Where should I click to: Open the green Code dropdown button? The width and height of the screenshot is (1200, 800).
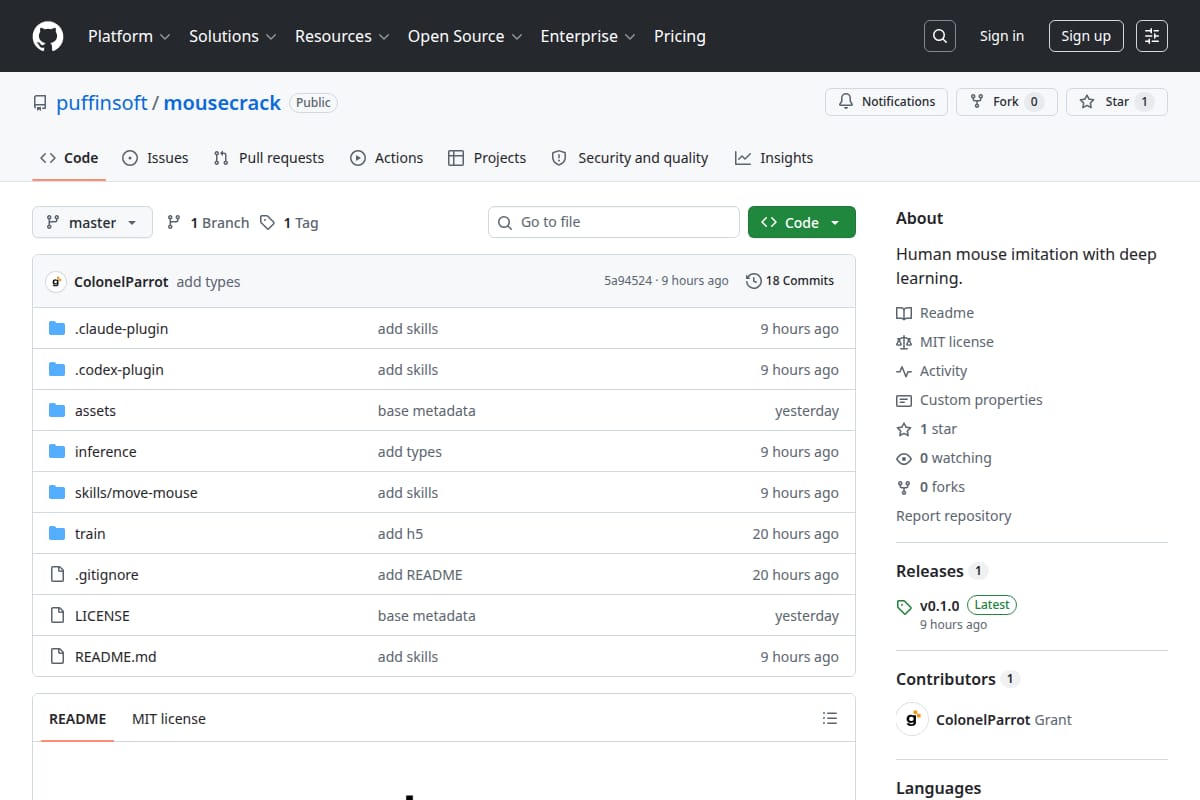coord(802,223)
